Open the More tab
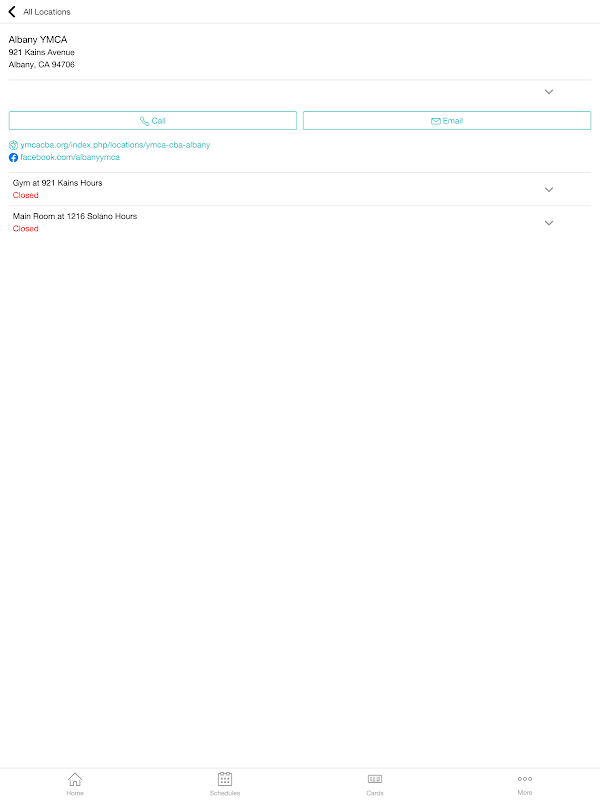600x800 pixels. pos(525,784)
